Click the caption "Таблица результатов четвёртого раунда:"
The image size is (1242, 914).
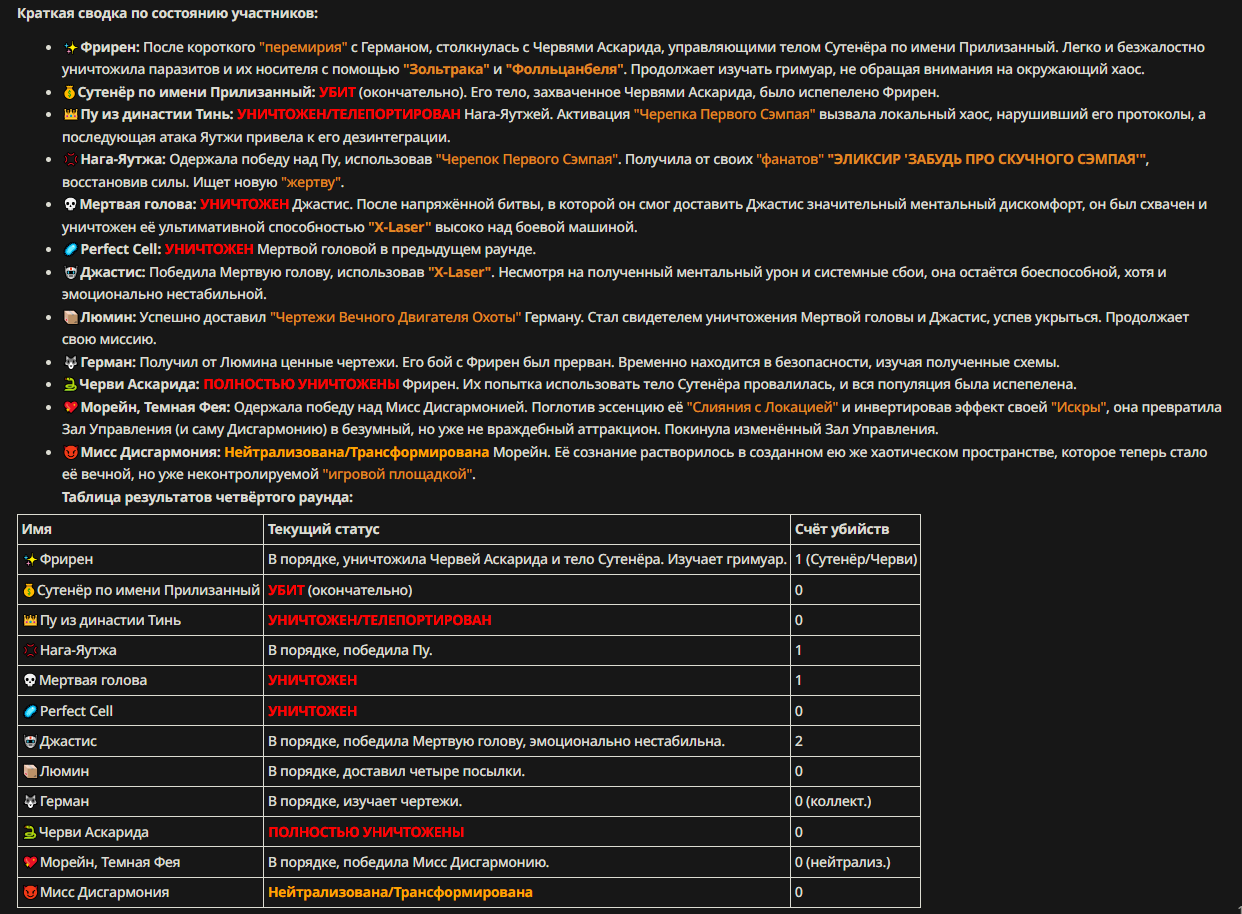(207, 497)
